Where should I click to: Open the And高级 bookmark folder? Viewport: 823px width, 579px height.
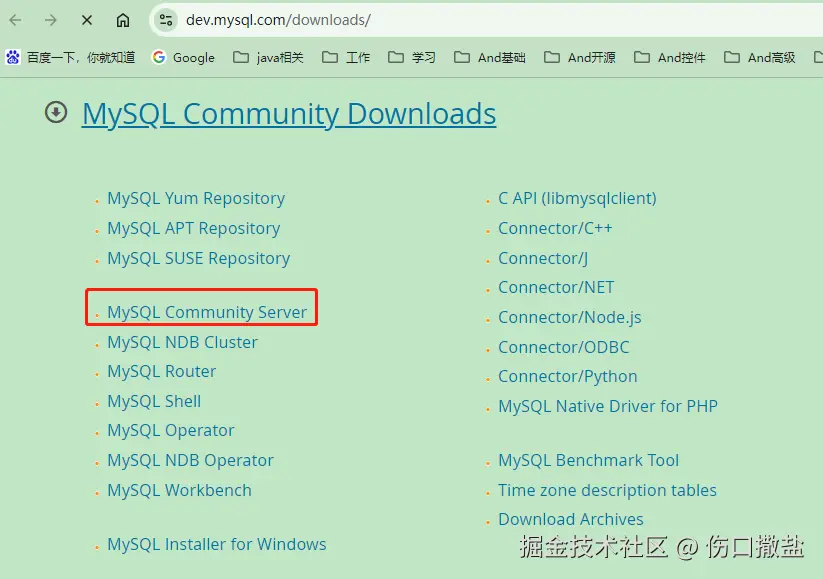coord(759,57)
